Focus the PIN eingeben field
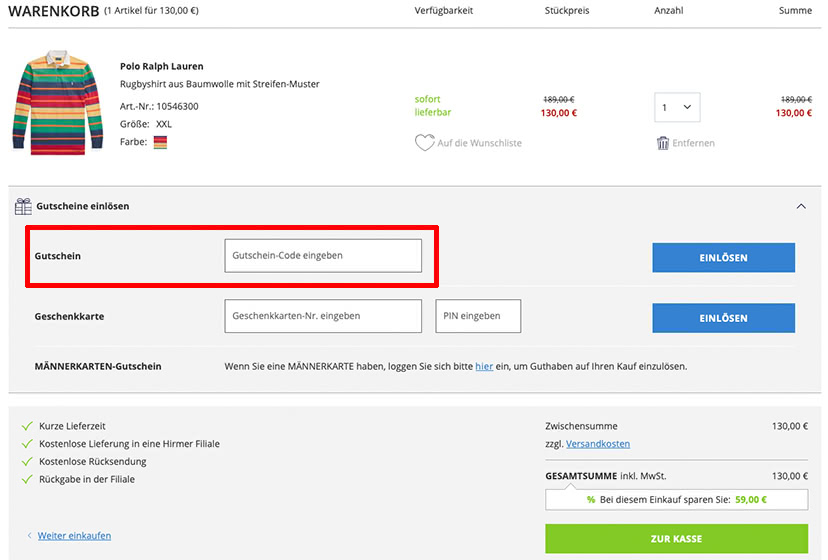This screenshot has height=560, width=828. (x=478, y=316)
